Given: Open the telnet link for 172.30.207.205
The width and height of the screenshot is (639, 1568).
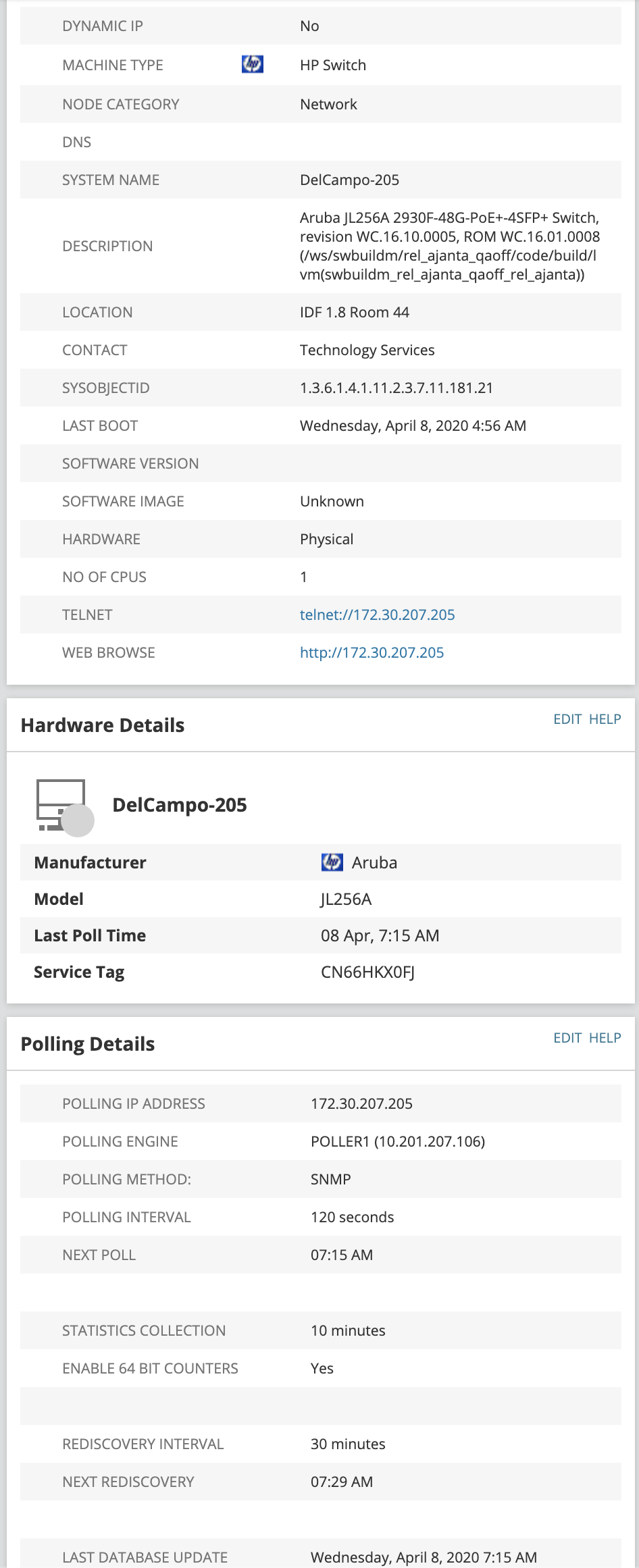Looking at the screenshot, I should tap(377, 615).
